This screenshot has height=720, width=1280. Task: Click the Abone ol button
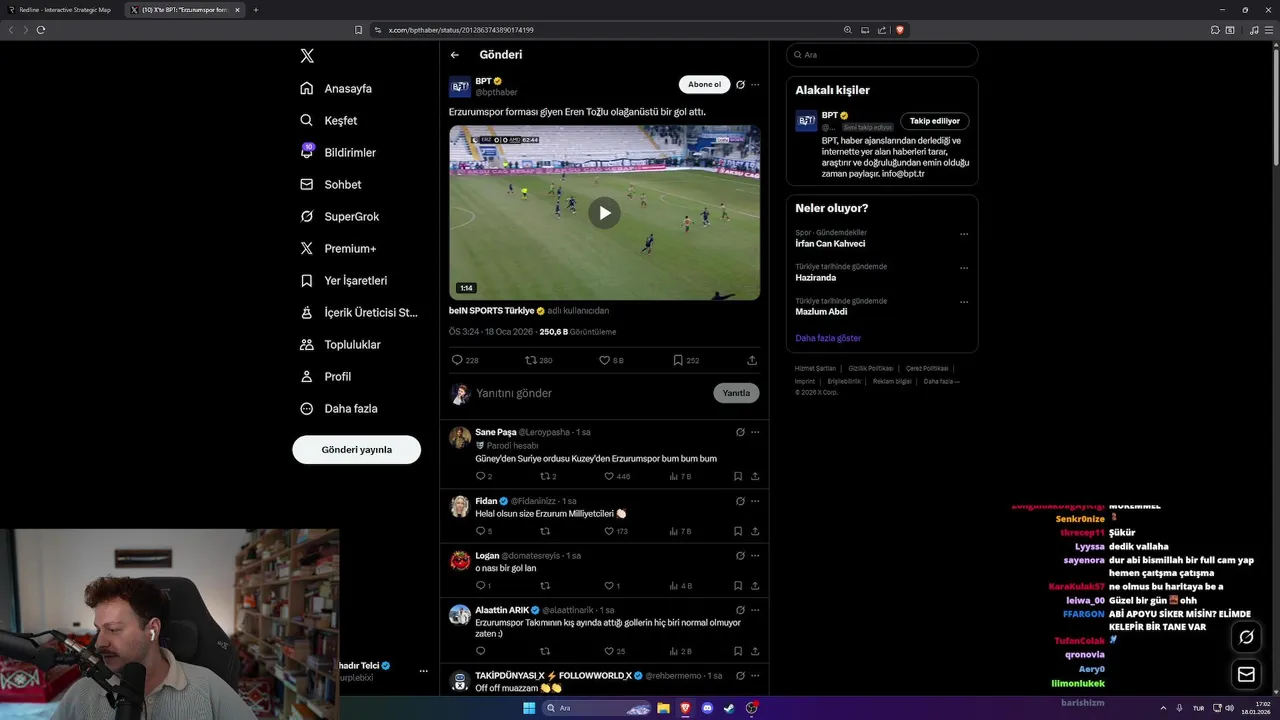pos(704,85)
